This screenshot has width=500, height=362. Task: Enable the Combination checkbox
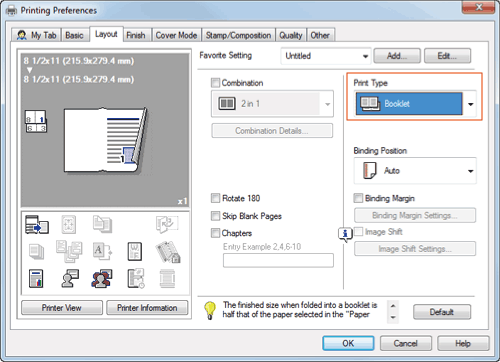pos(215,83)
